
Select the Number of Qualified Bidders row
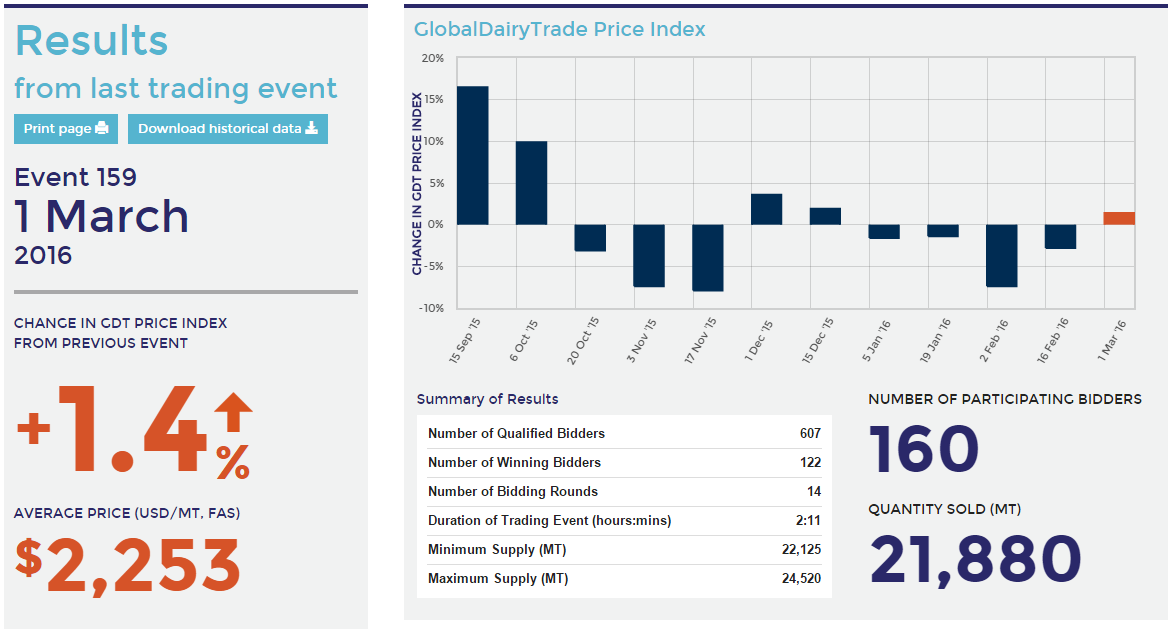click(x=624, y=434)
